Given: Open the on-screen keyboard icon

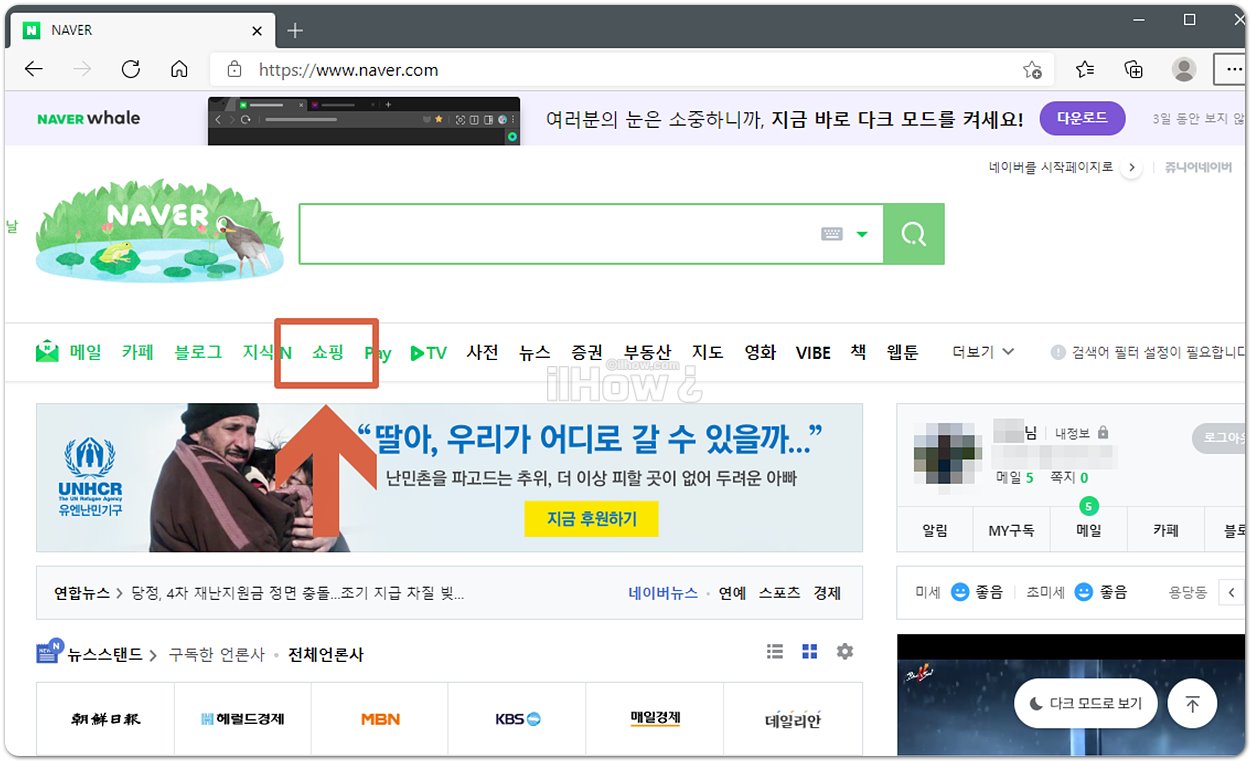Looking at the screenshot, I should pos(832,234).
